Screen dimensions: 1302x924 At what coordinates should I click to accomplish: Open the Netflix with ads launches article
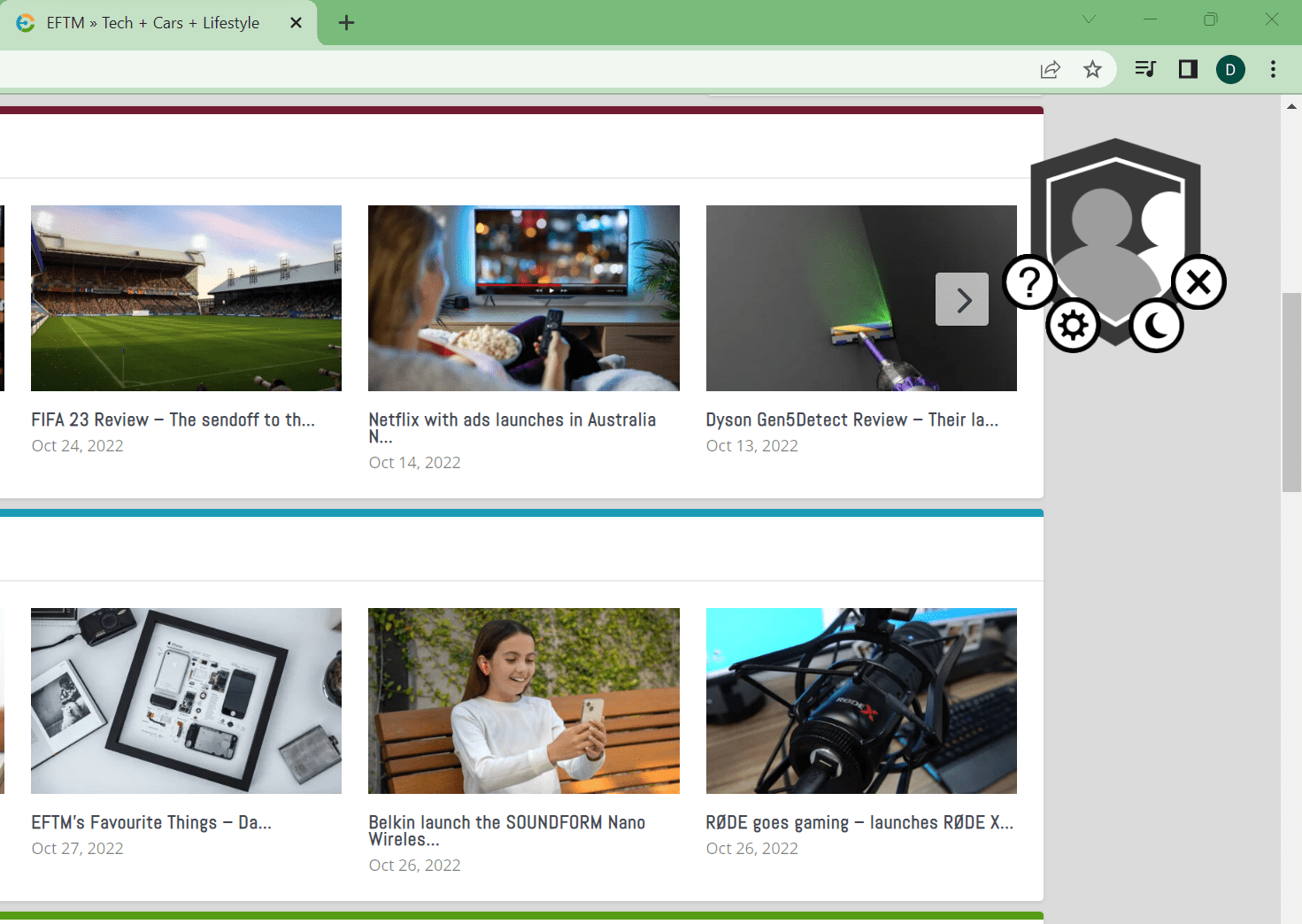point(512,427)
